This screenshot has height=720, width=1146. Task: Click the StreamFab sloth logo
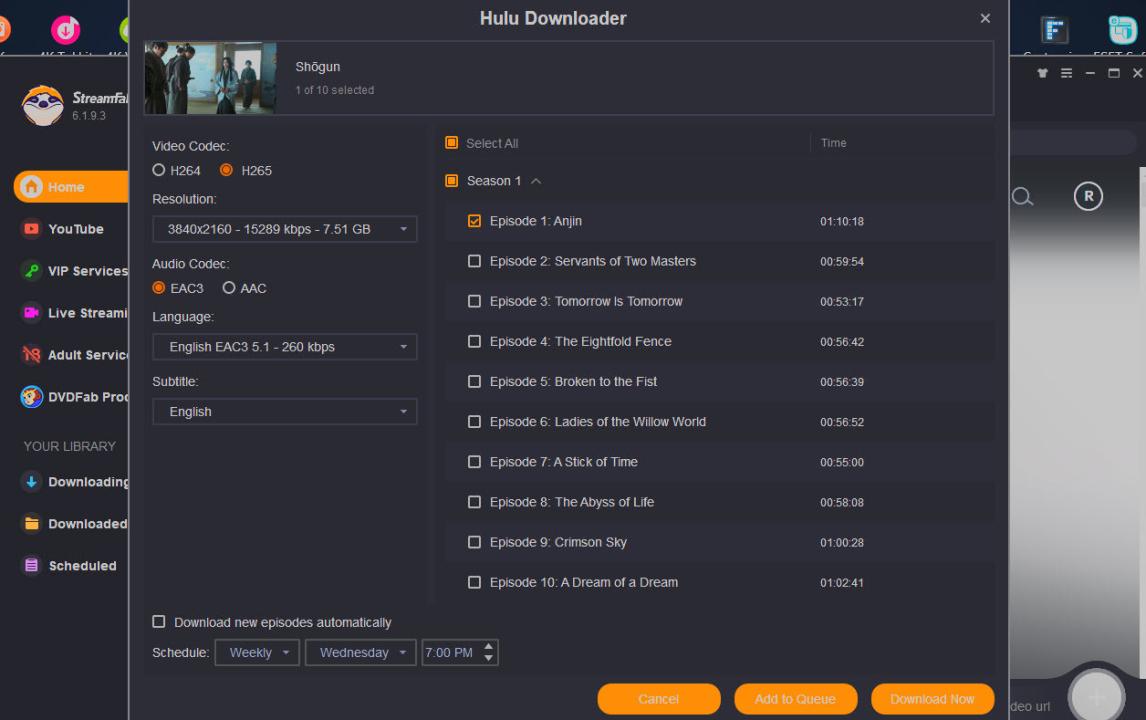[x=42, y=105]
